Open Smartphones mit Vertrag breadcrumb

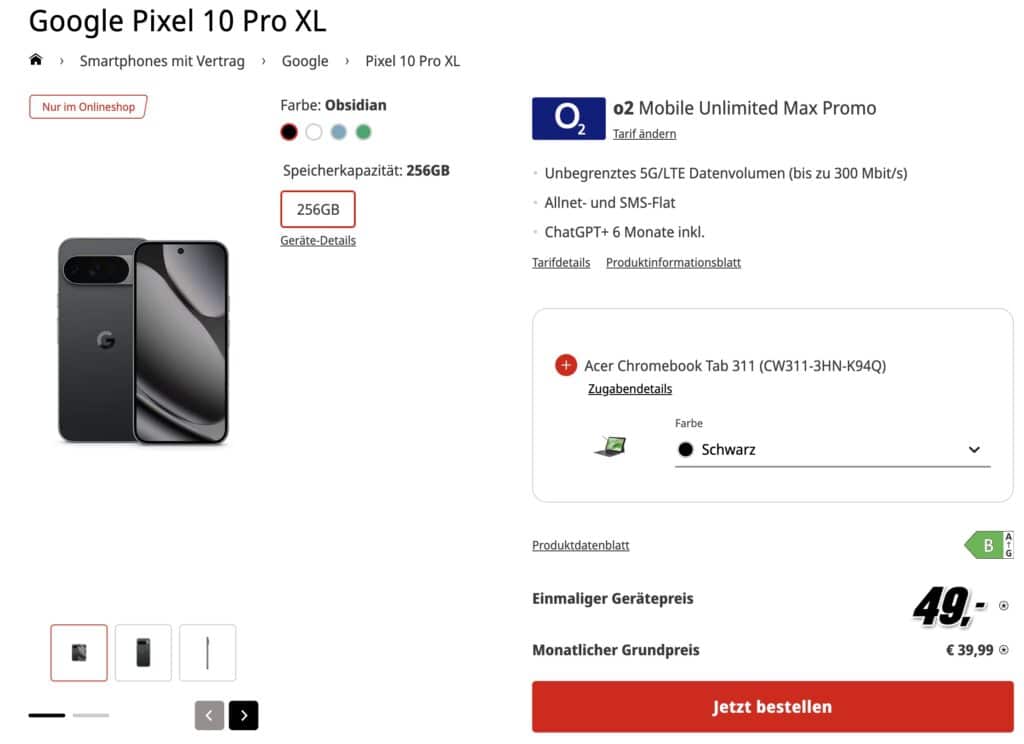(162, 61)
